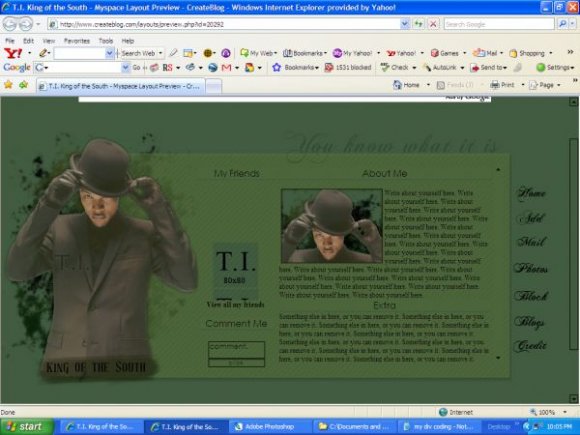Open My Yahoo! from the toolbar
The width and height of the screenshot is (580, 435).
[352, 53]
